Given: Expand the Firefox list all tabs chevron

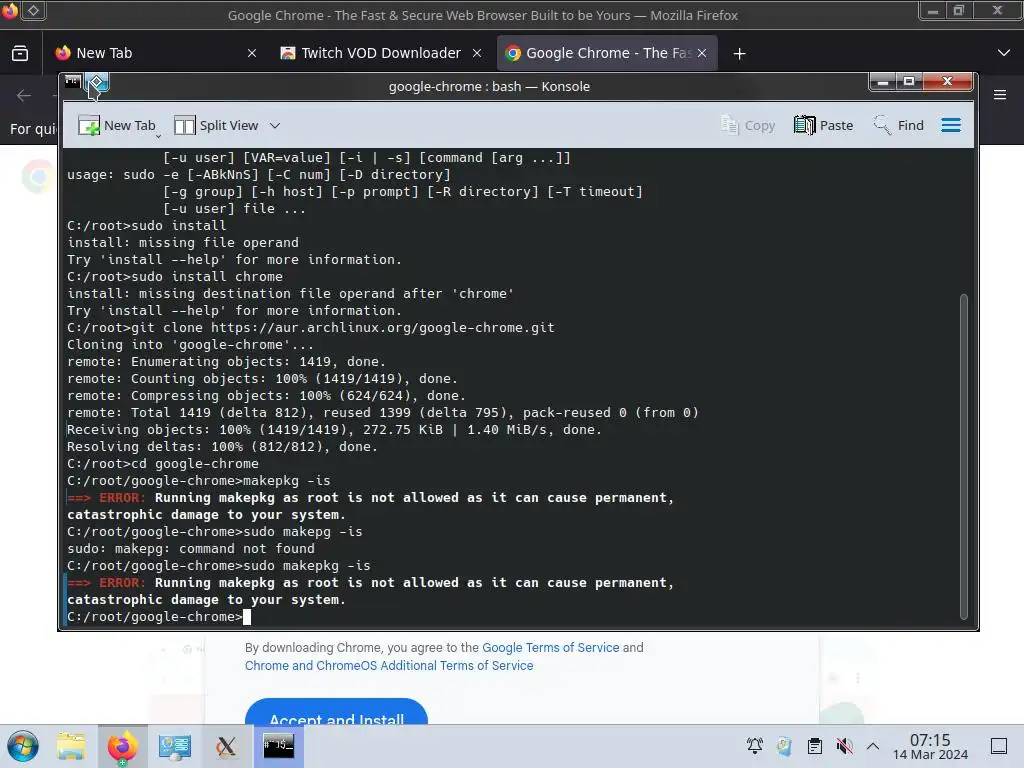Looking at the screenshot, I should coord(1004,53).
